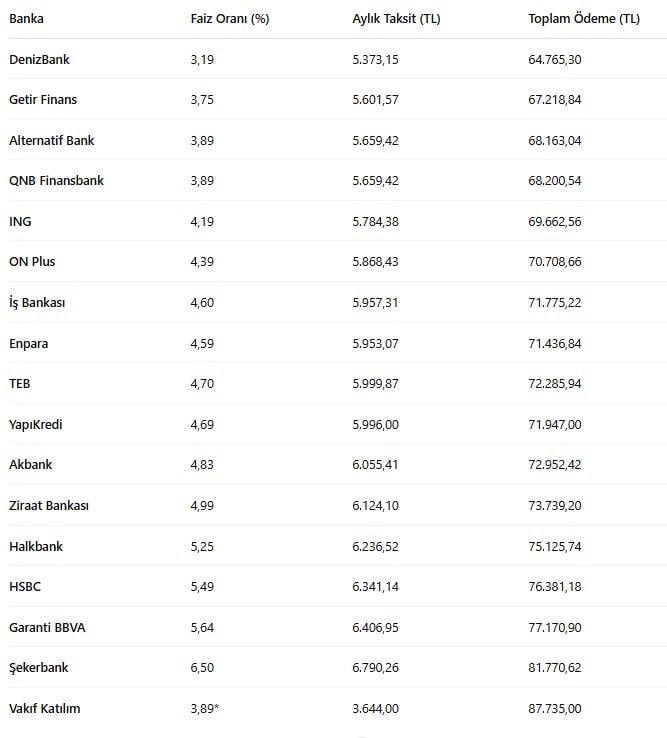Click Garanti BBVA bank name
The height and width of the screenshot is (738, 667).
47,627
